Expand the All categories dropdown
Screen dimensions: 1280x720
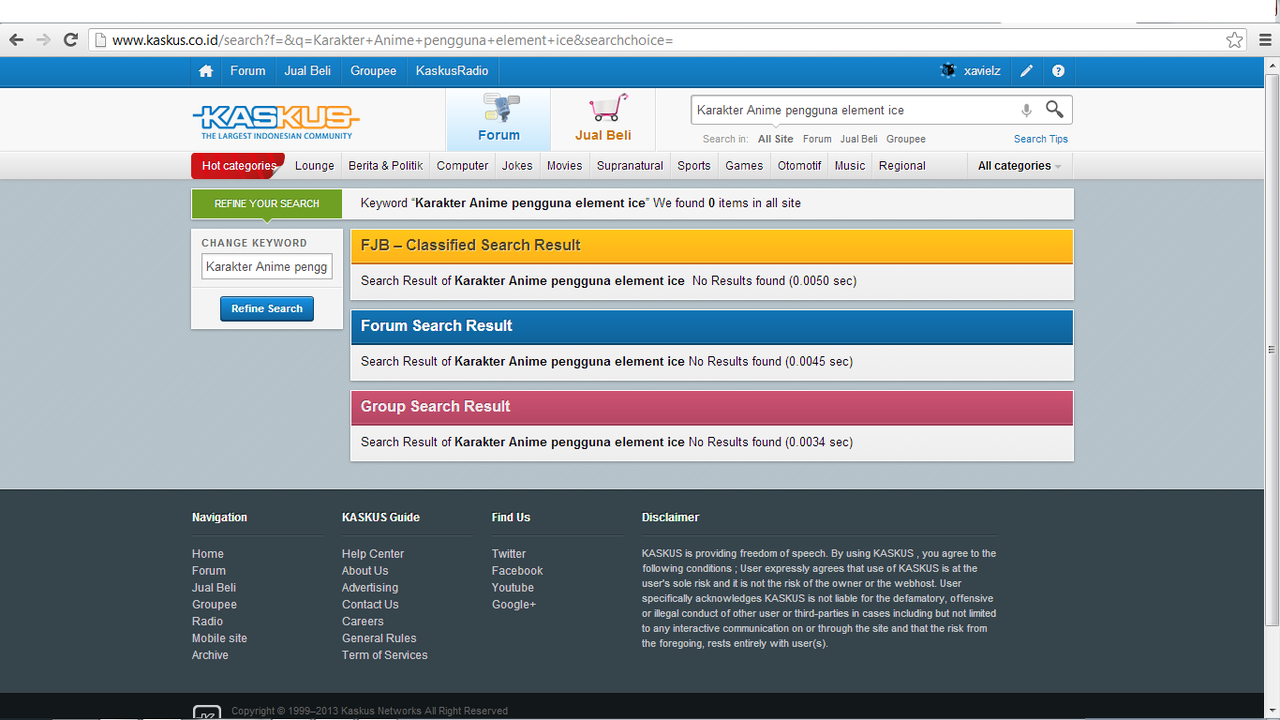1019,166
